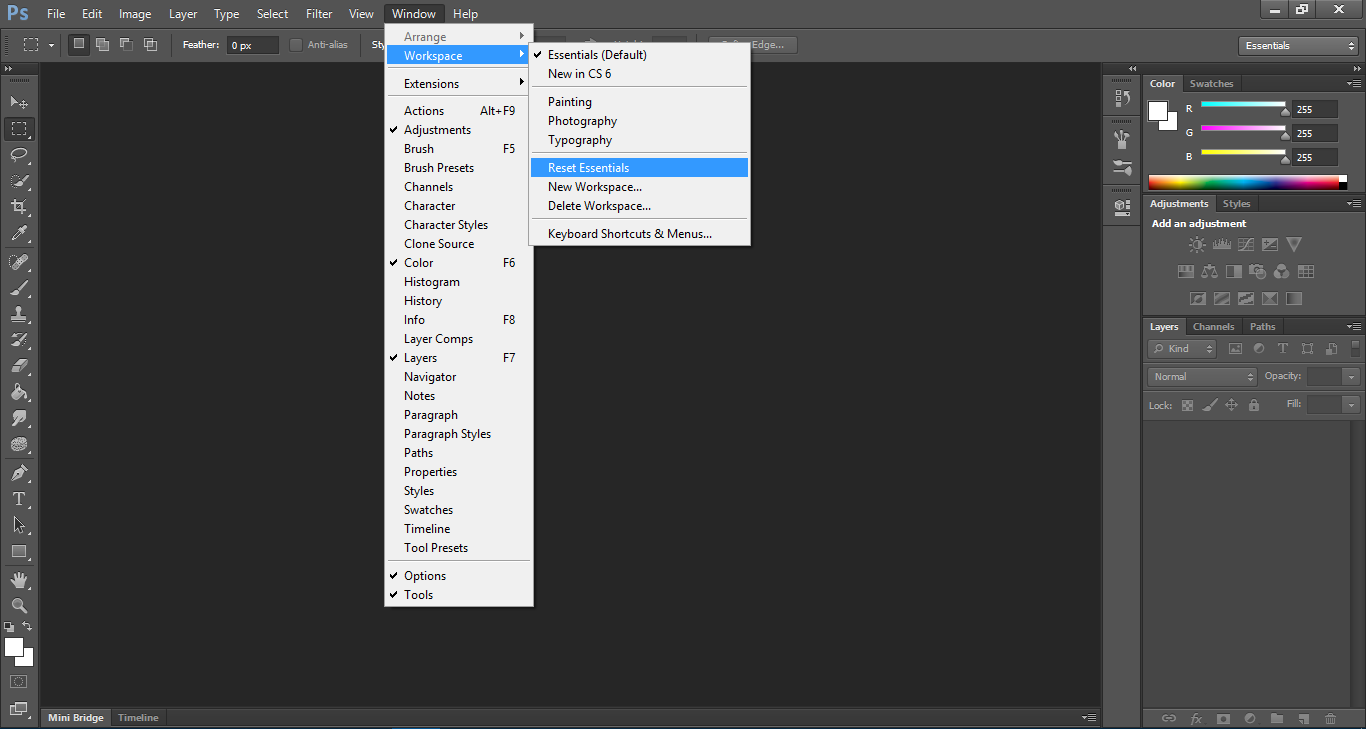Select the Brush tool in the toolbar
This screenshot has height=729, width=1366.
click(x=19, y=288)
